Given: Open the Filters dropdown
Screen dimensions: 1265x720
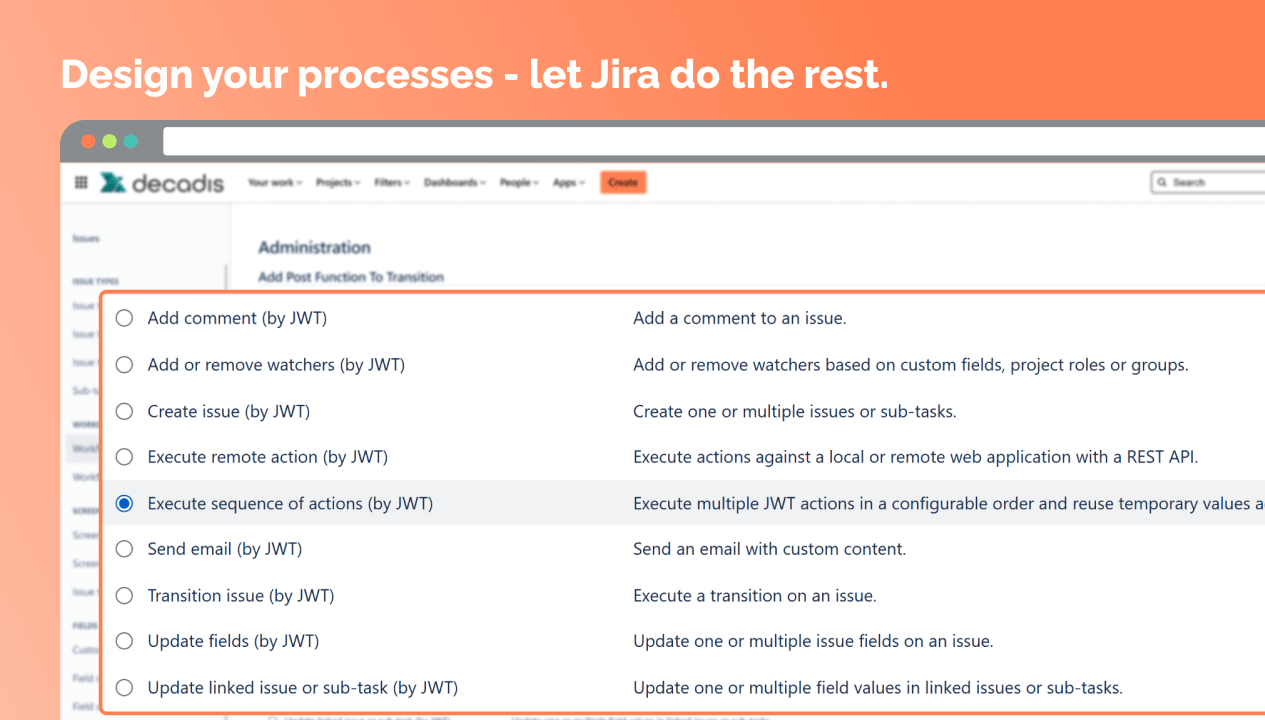Looking at the screenshot, I should click(393, 183).
